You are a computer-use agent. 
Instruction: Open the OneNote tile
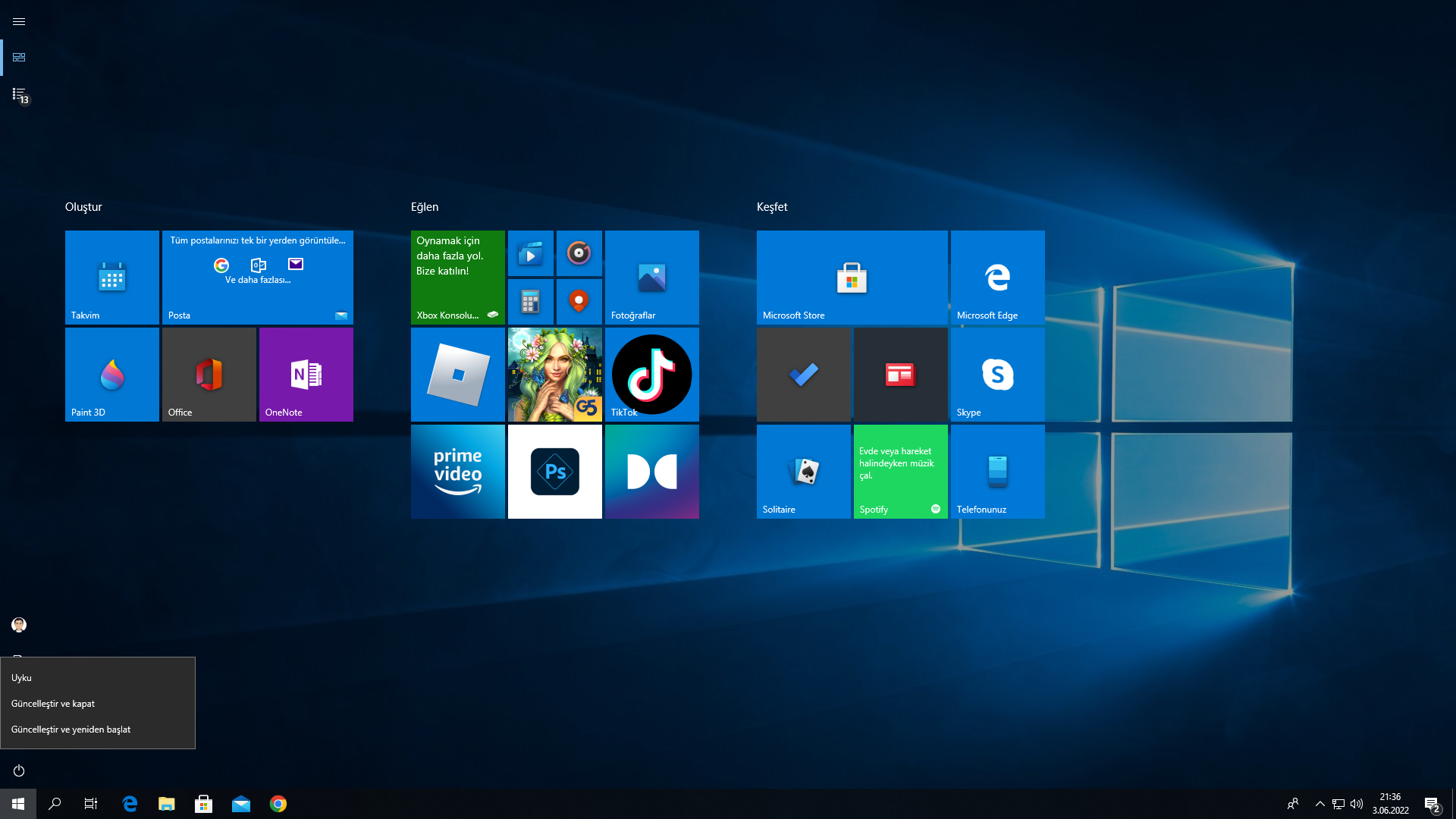point(306,375)
